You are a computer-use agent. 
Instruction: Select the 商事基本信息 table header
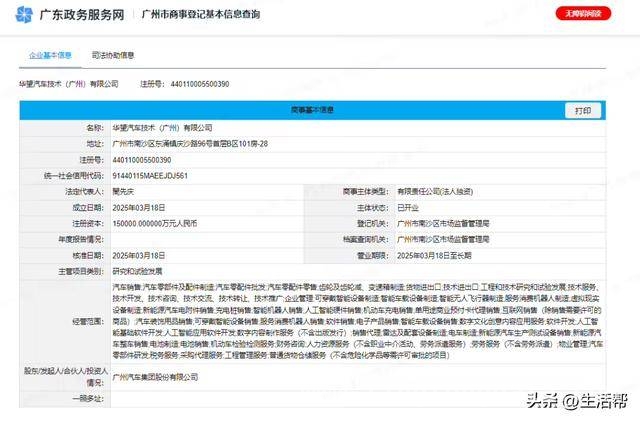pyautogui.click(x=312, y=110)
